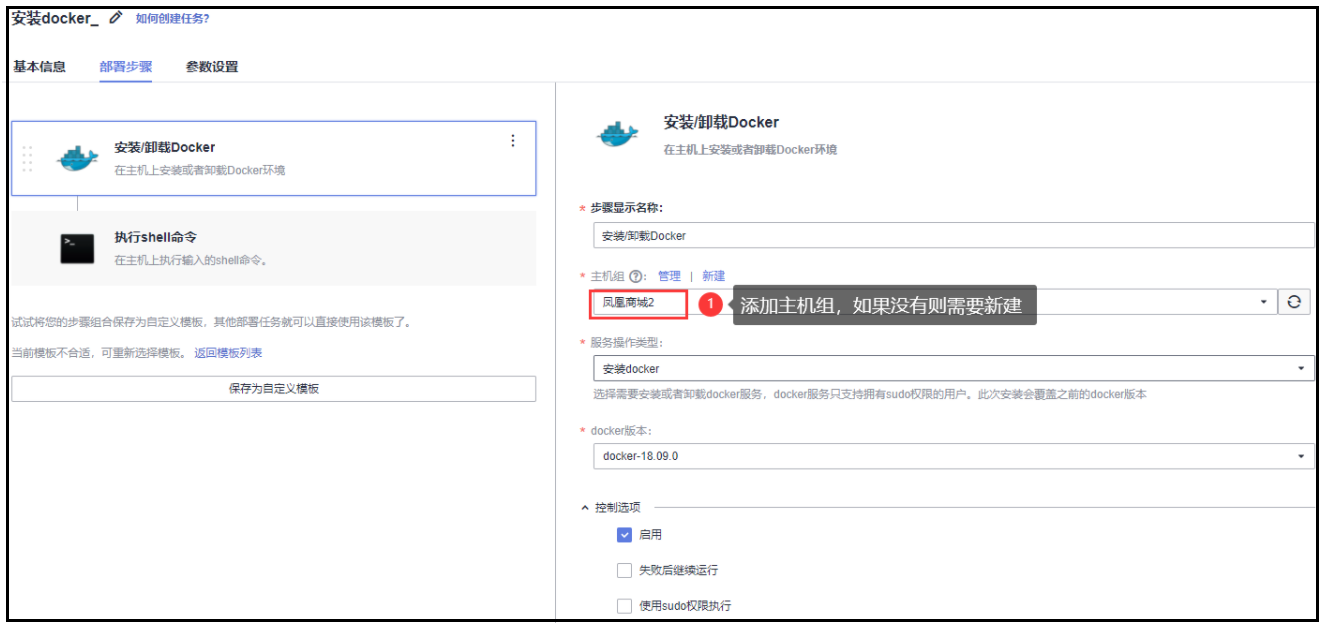Screen dimensions: 1324x625
Task: Click 返回模板列表 link
Action: click(x=228, y=353)
